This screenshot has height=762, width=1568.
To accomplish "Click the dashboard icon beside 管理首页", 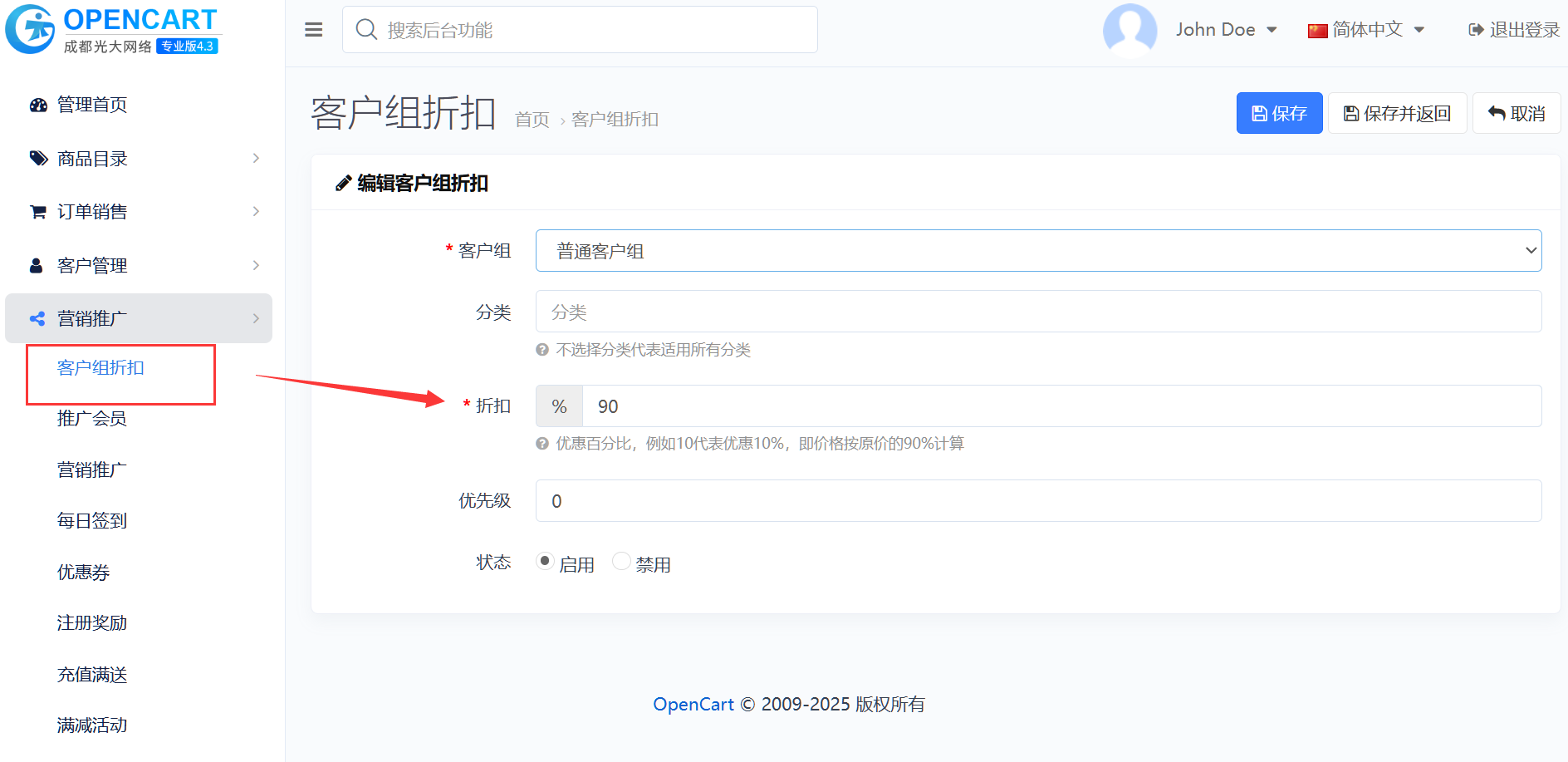I will coord(38,105).
